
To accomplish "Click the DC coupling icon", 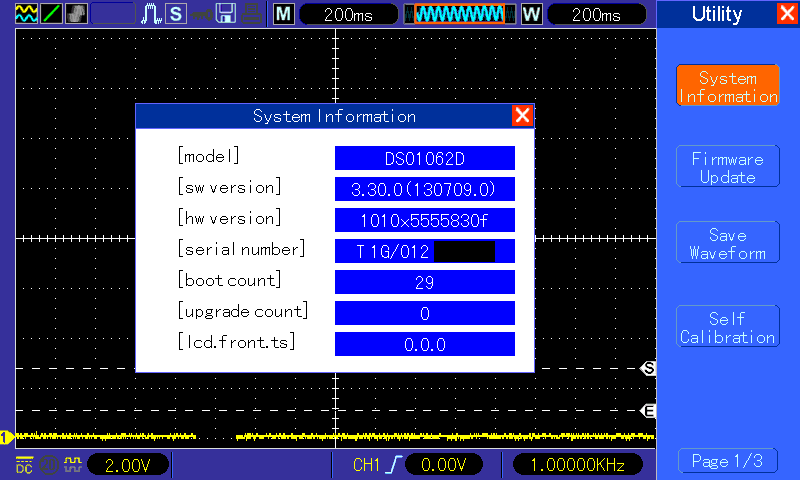I will 24,464.
